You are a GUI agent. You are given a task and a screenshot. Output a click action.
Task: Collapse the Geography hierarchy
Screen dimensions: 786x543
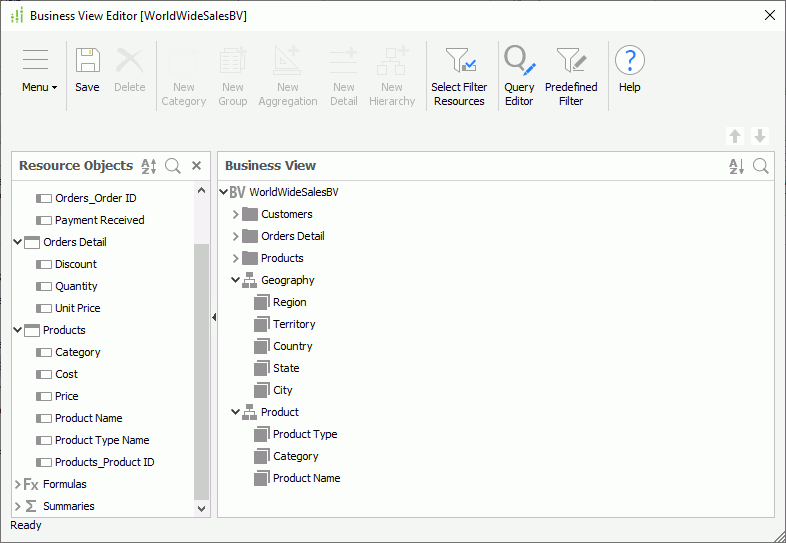(x=236, y=280)
